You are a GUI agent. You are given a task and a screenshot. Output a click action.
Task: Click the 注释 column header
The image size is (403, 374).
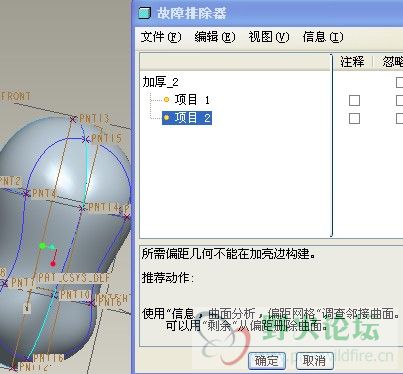pyautogui.click(x=352, y=62)
